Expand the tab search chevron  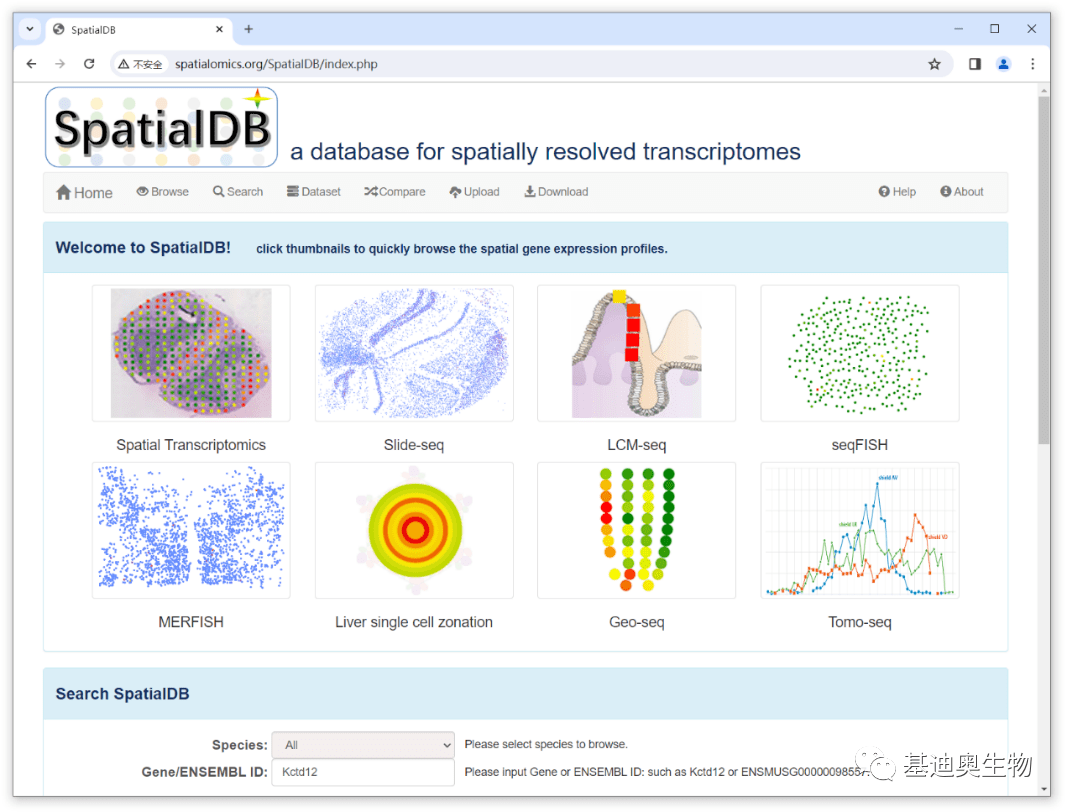[x=30, y=29]
